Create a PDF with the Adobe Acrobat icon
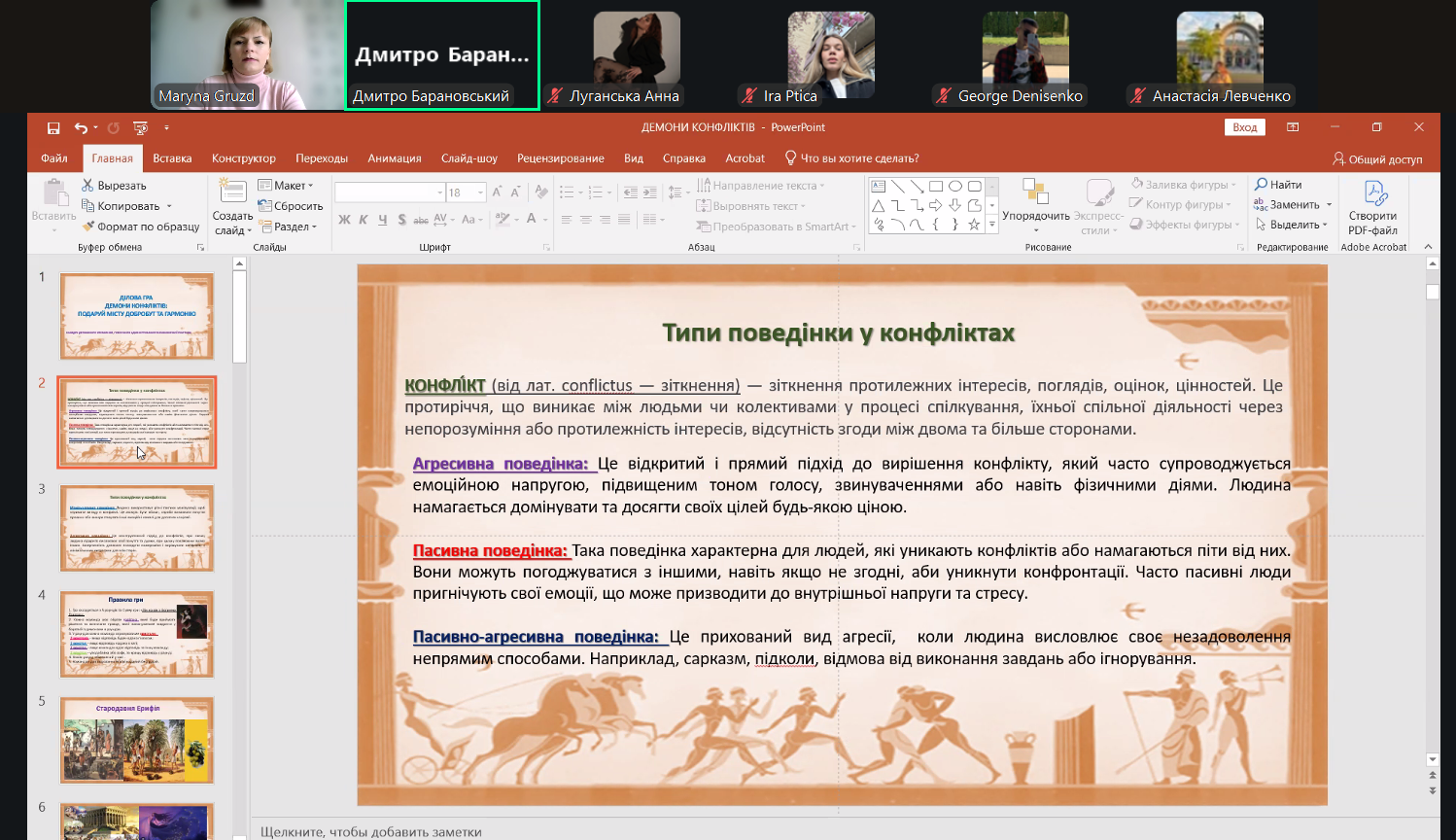 (x=1374, y=194)
